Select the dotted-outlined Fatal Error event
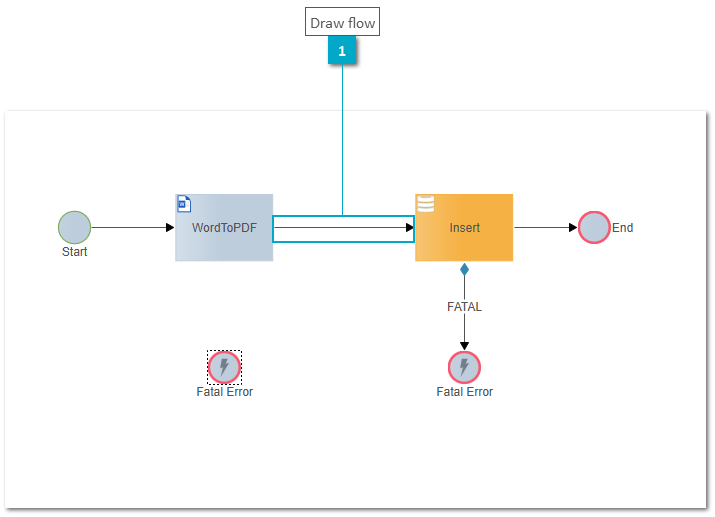Image resolution: width=715 pixels, height=517 pixels. 224,367
